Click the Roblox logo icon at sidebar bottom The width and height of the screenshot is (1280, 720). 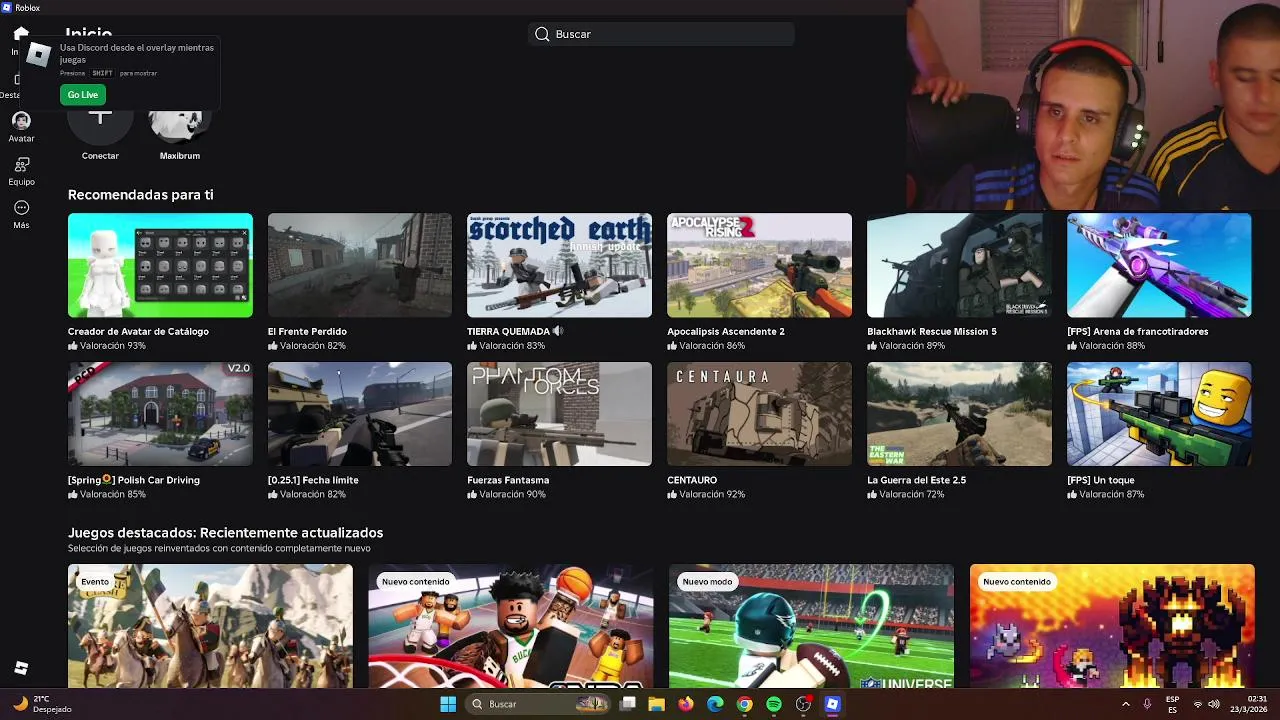click(21, 668)
